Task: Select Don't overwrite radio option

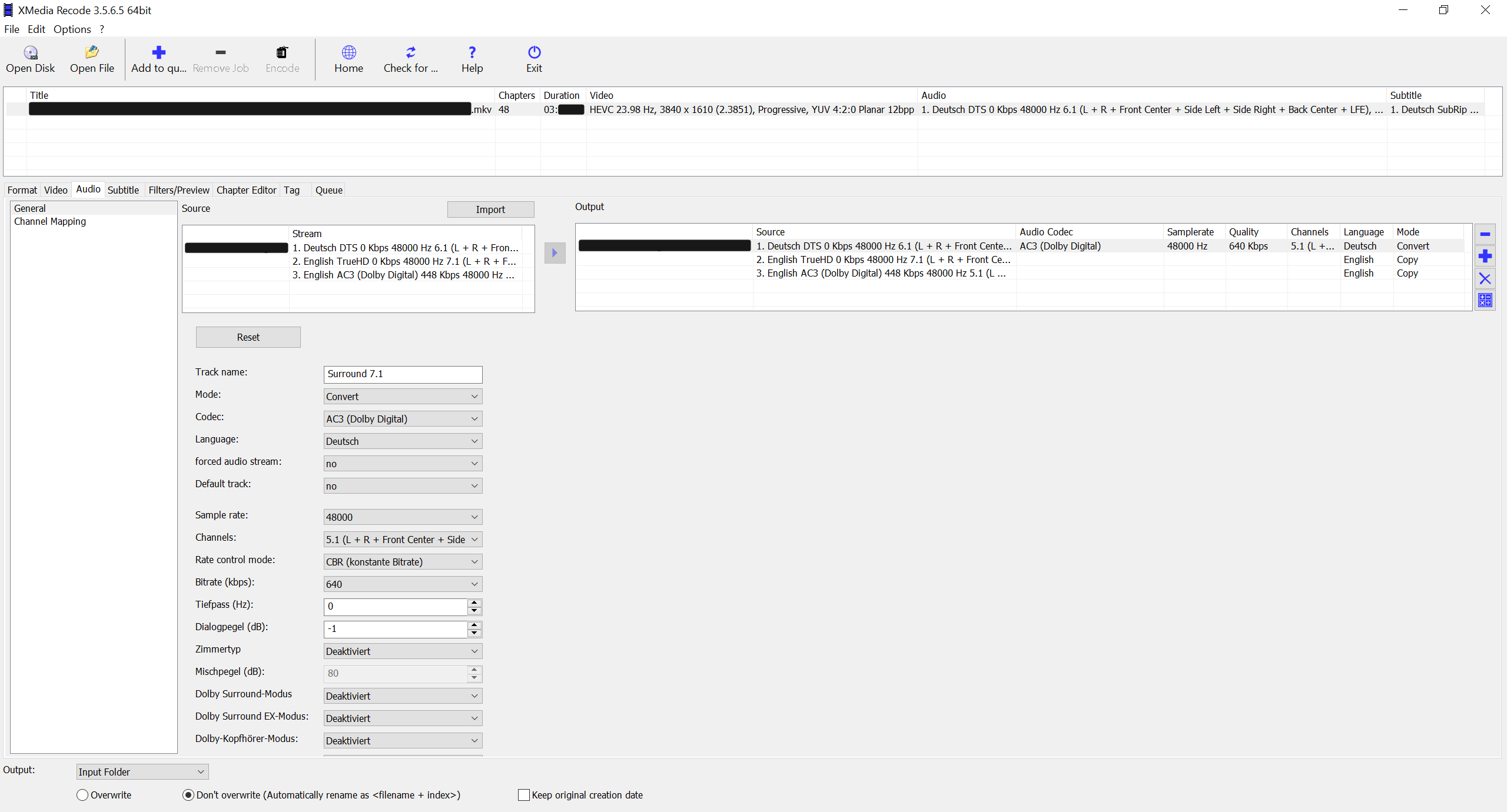Action: tap(188, 795)
